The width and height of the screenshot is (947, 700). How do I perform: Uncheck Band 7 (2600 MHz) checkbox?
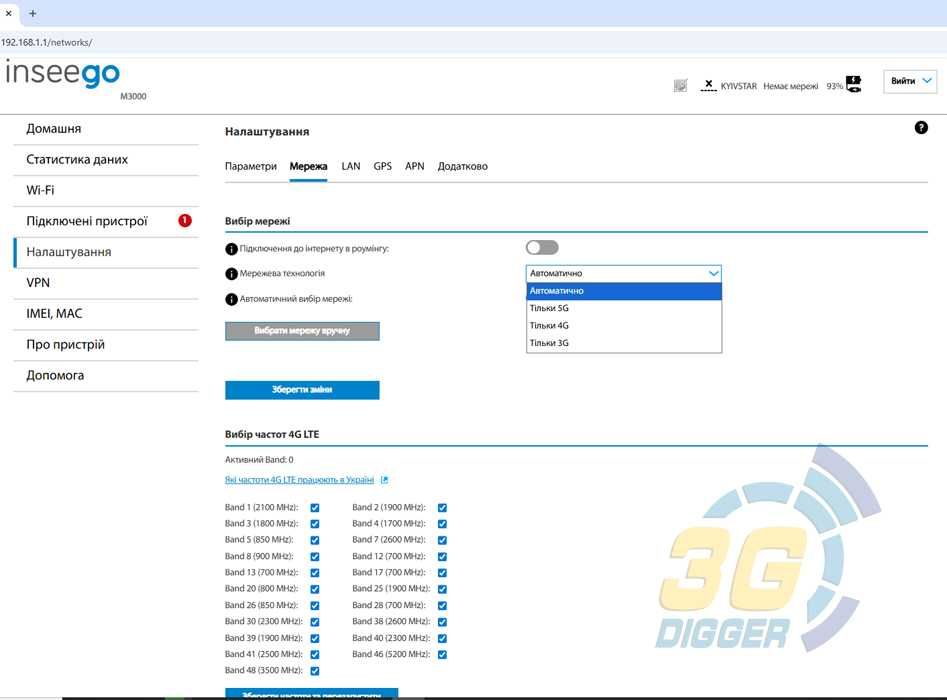442,541
